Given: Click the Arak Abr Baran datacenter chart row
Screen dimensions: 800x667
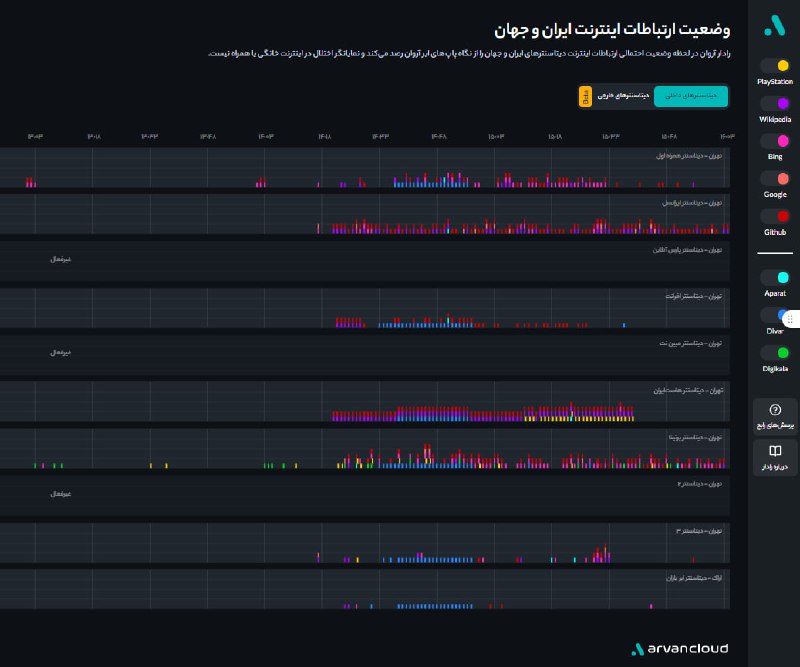Looking at the screenshot, I should [x=365, y=590].
